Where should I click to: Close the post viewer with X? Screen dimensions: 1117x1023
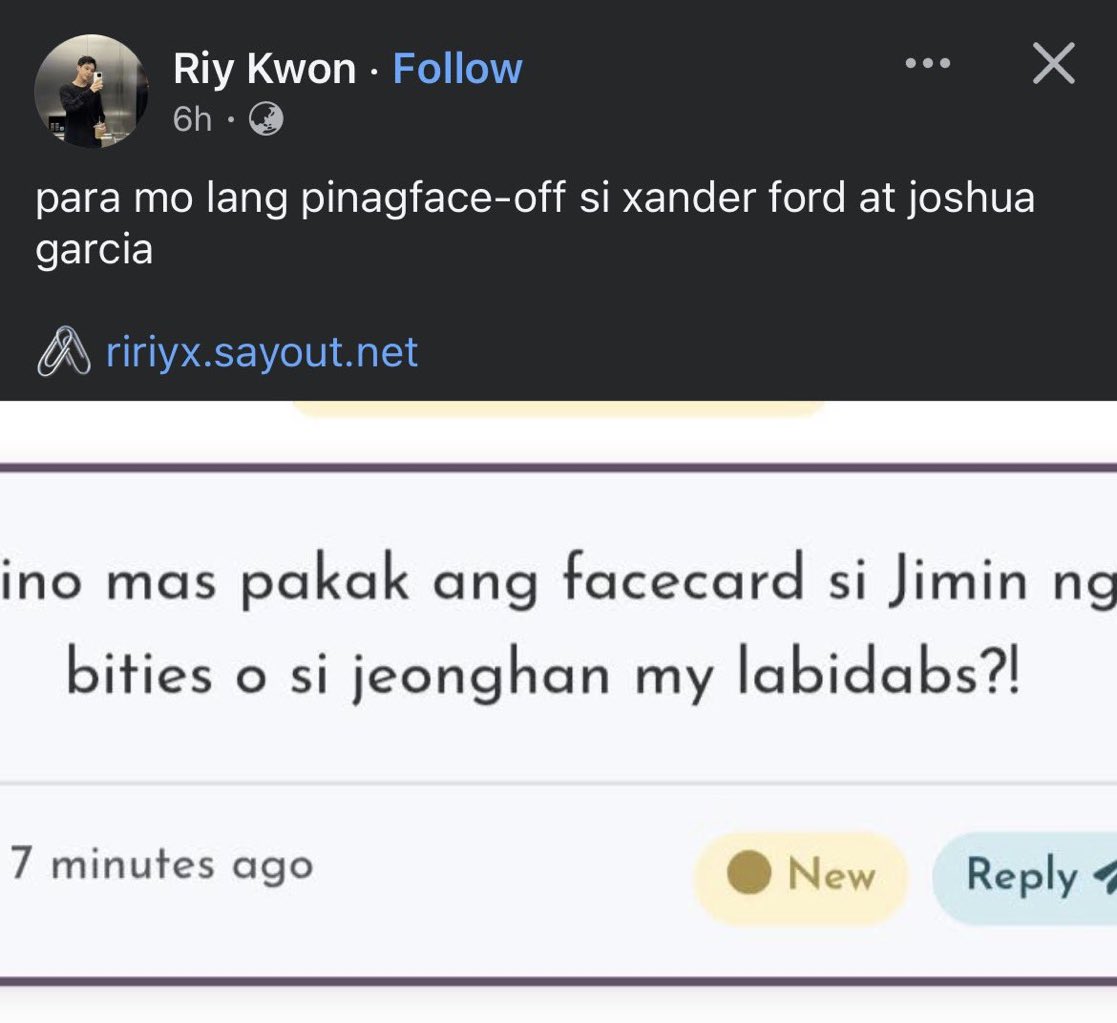click(x=1054, y=63)
